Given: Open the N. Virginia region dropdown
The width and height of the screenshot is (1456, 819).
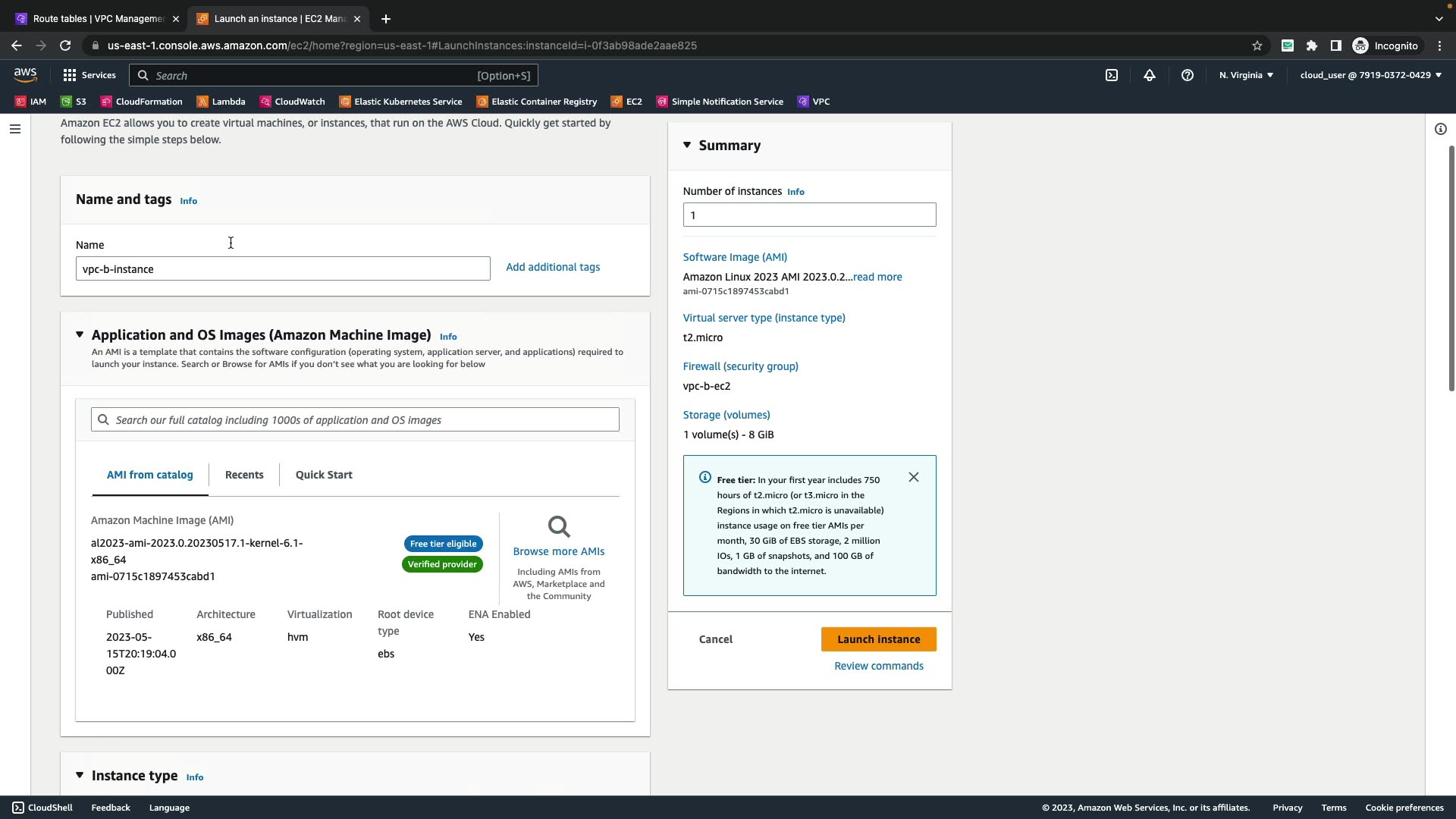Looking at the screenshot, I should (x=1246, y=75).
